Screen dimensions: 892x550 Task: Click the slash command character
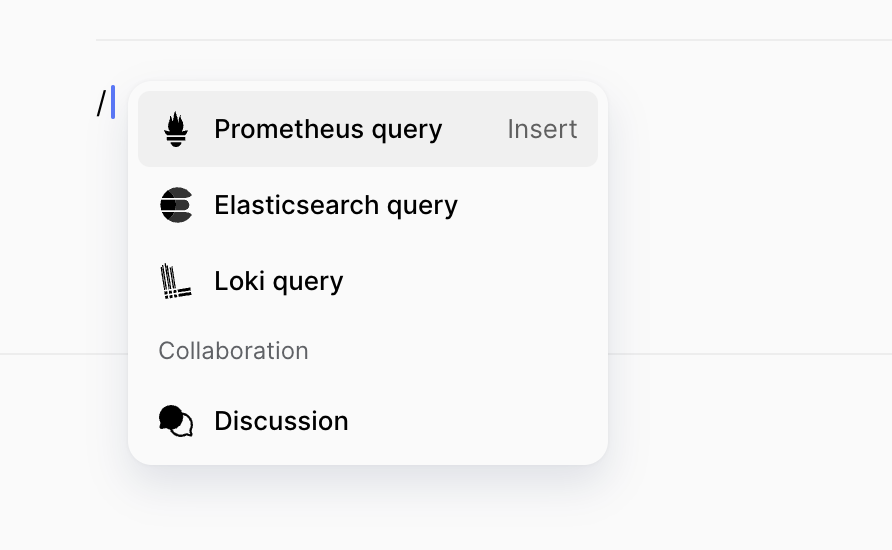[101, 103]
